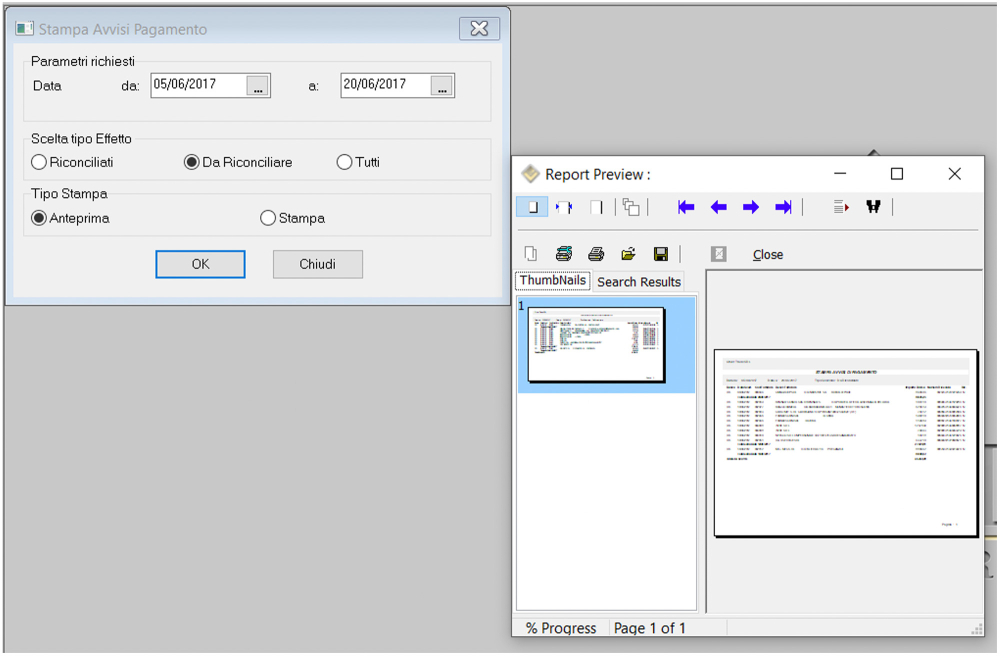Select page 1 thumbnail
The image size is (1000, 656).
(x=596, y=345)
